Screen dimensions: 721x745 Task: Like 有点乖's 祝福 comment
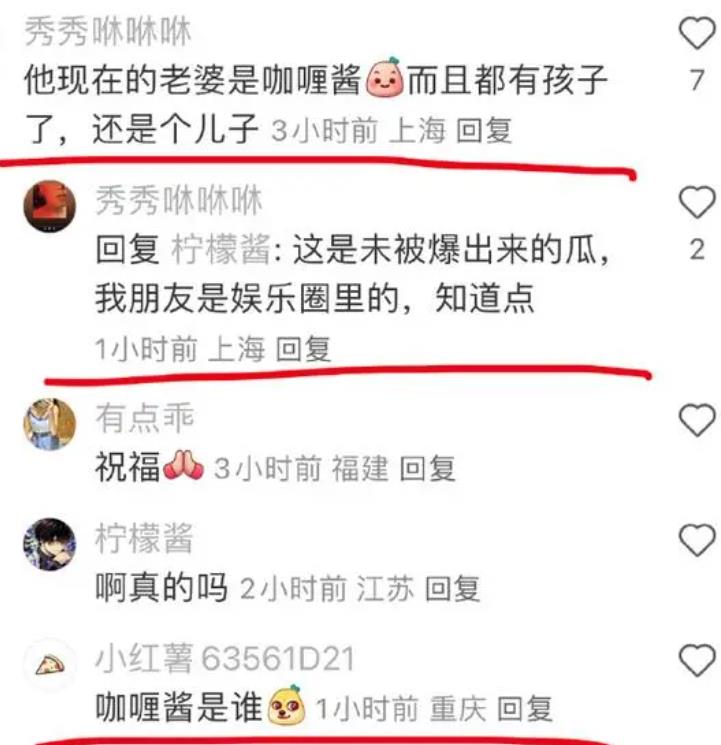(697, 420)
